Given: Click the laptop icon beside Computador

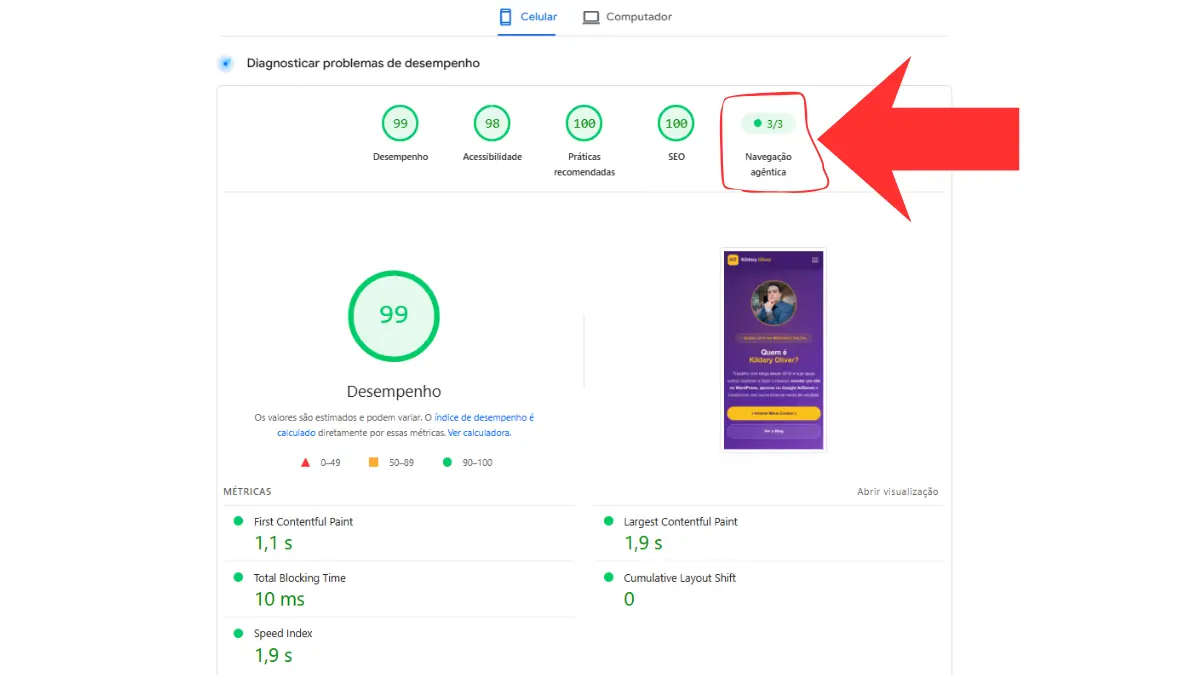Looking at the screenshot, I should (591, 17).
